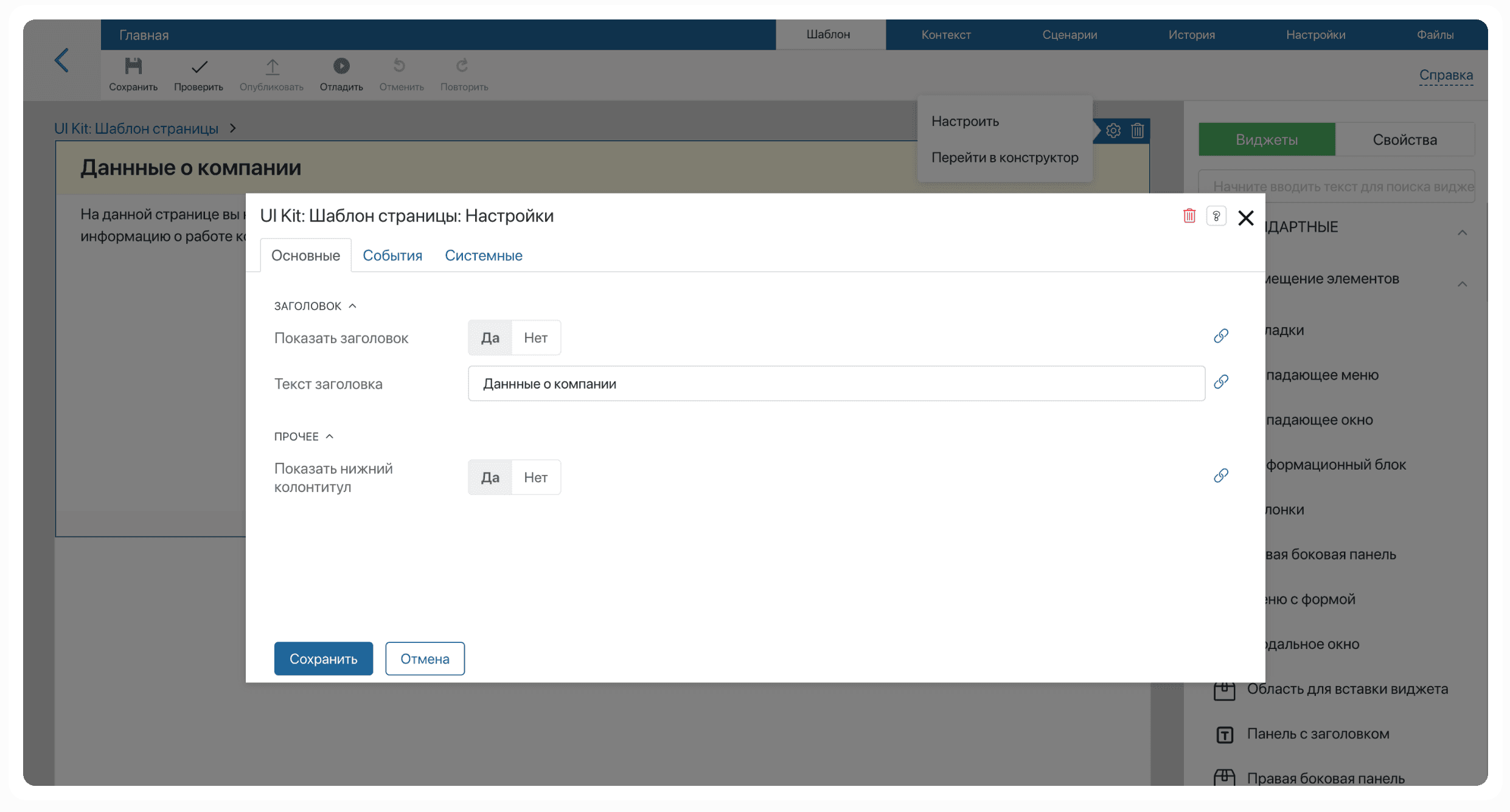Open the Системные tab
Screen dimensions: 1510x812
coord(483,255)
